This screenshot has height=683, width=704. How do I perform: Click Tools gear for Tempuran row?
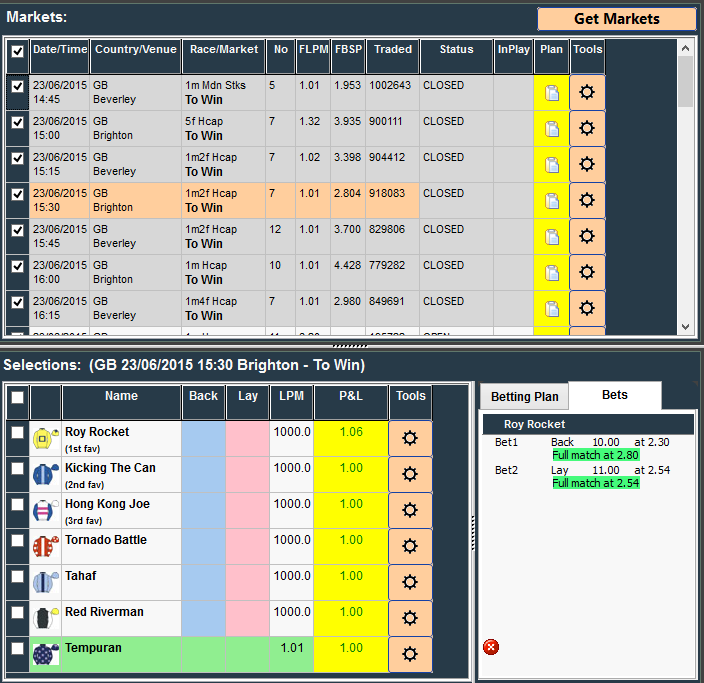tap(409, 654)
